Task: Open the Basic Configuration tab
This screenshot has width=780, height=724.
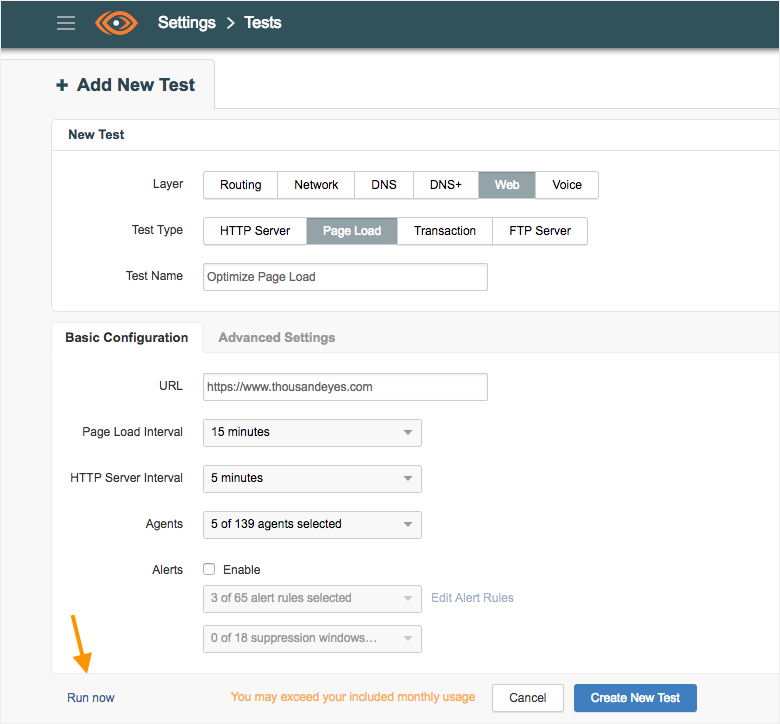Action: click(126, 338)
